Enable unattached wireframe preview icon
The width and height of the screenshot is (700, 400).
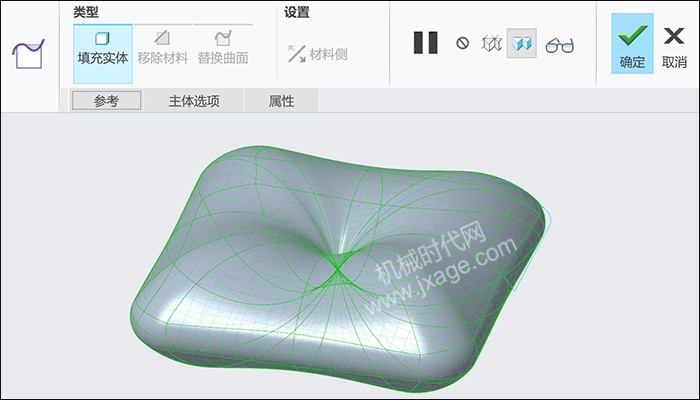492,43
